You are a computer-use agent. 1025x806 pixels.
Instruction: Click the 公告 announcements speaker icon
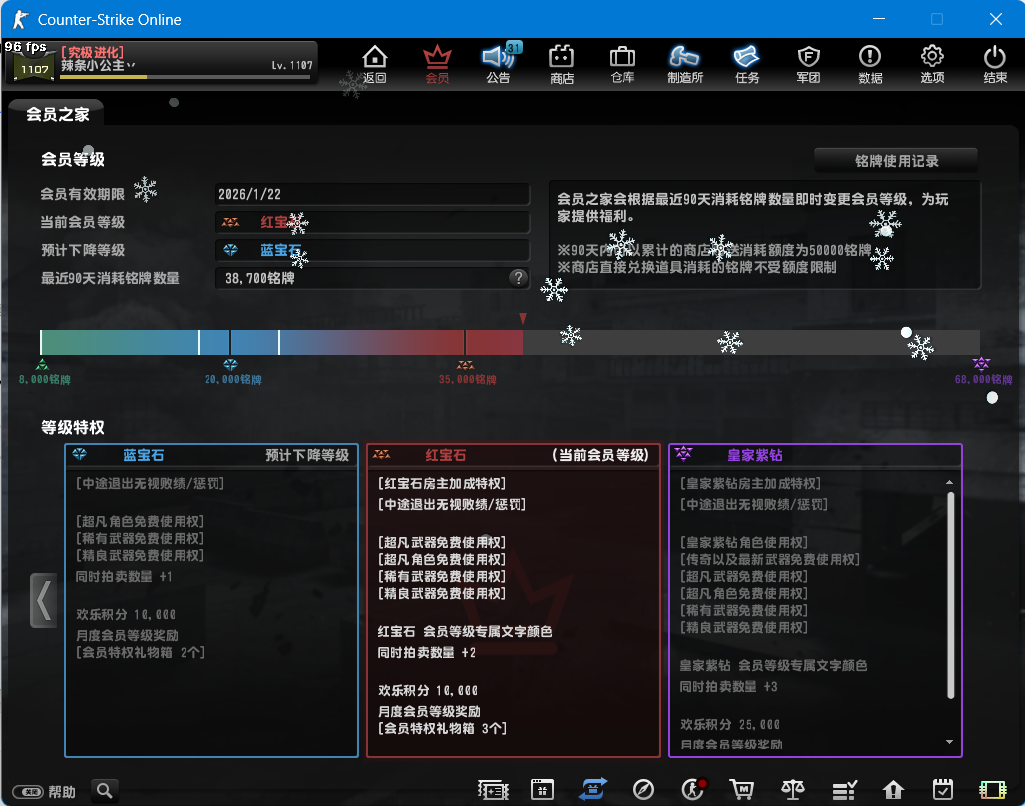497,64
